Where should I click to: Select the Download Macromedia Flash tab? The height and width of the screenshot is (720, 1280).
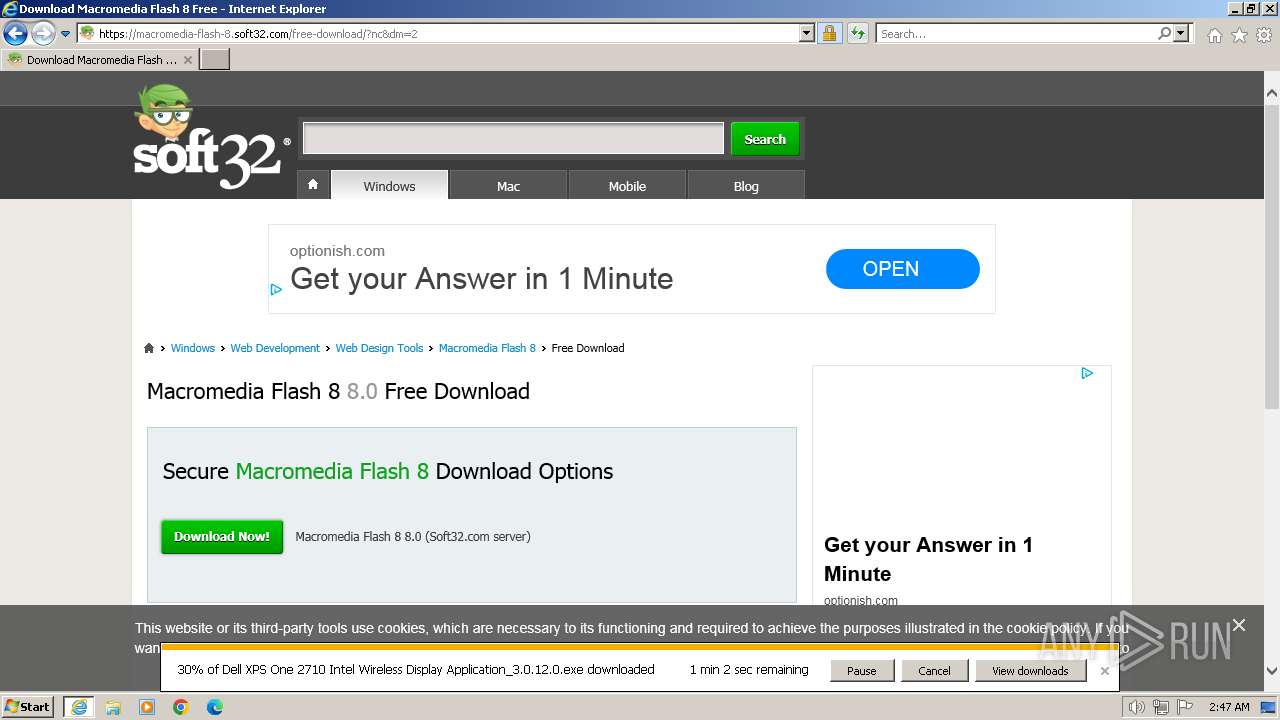click(99, 60)
